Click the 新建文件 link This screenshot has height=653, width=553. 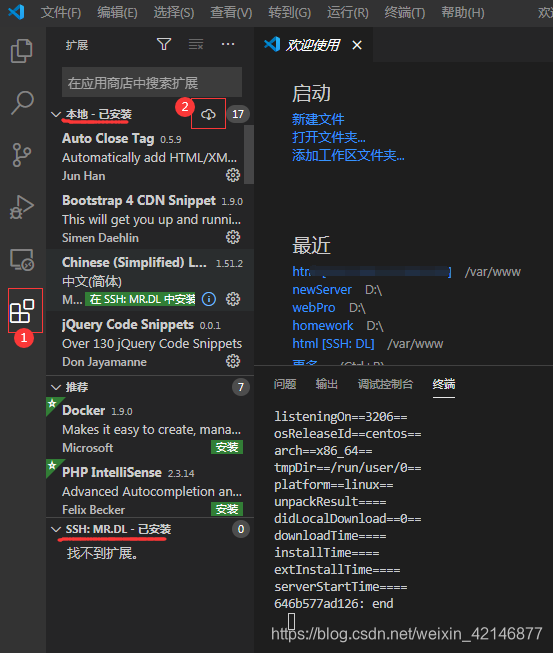pyautogui.click(x=318, y=120)
